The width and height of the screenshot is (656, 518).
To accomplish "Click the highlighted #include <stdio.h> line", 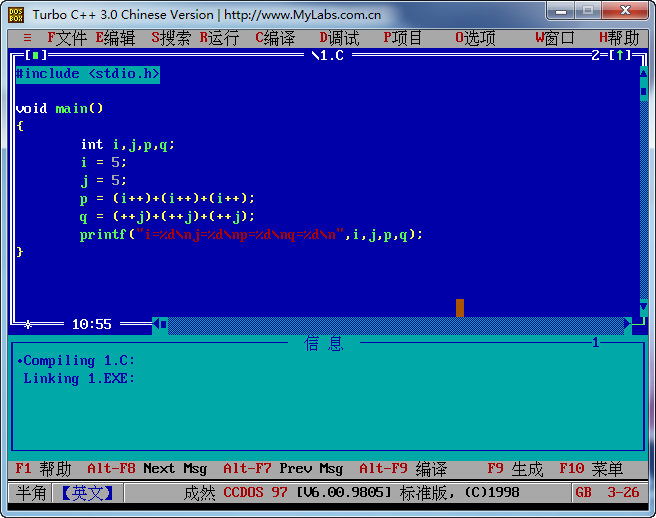I will [x=88, y=74].
